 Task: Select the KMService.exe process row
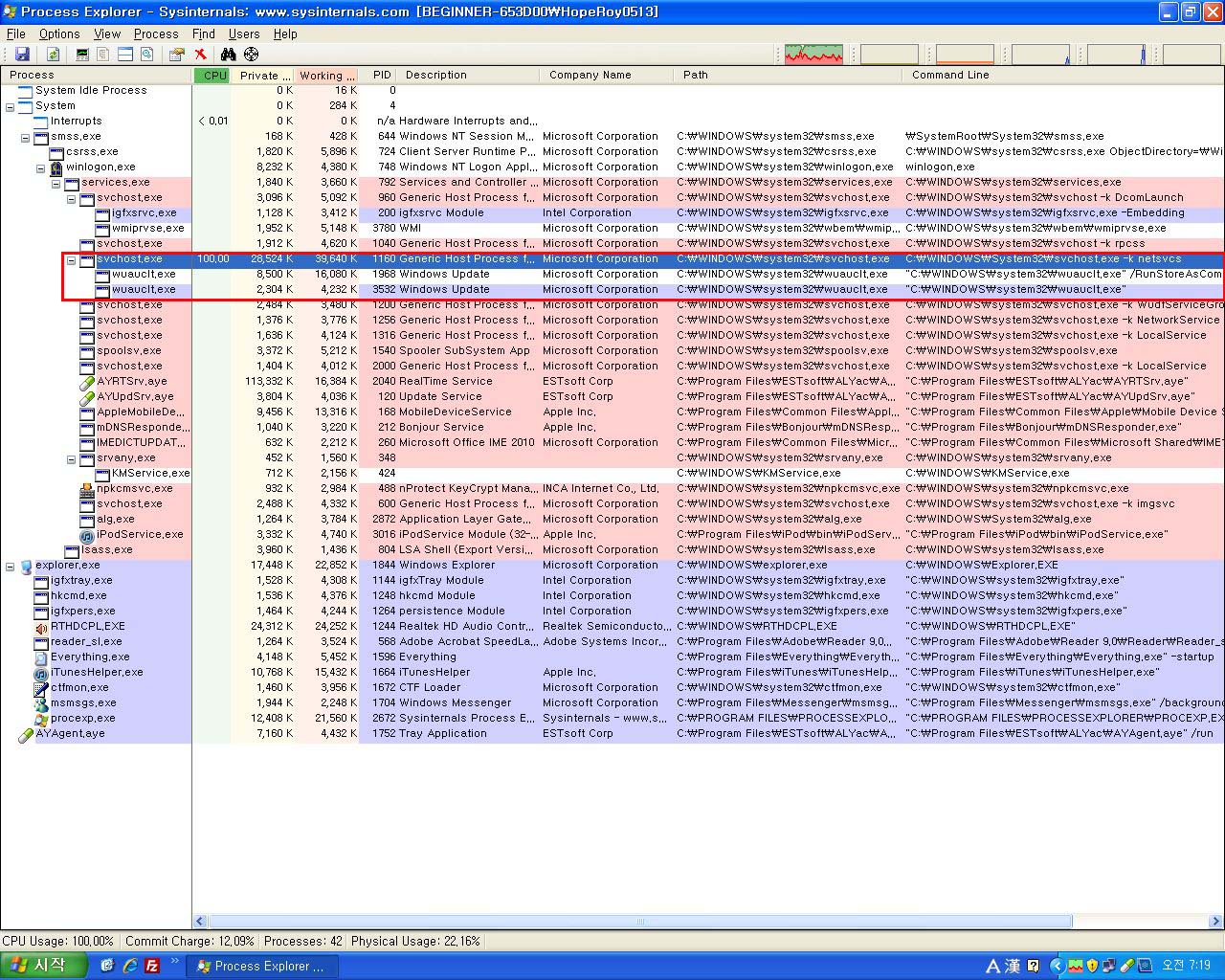612,473
